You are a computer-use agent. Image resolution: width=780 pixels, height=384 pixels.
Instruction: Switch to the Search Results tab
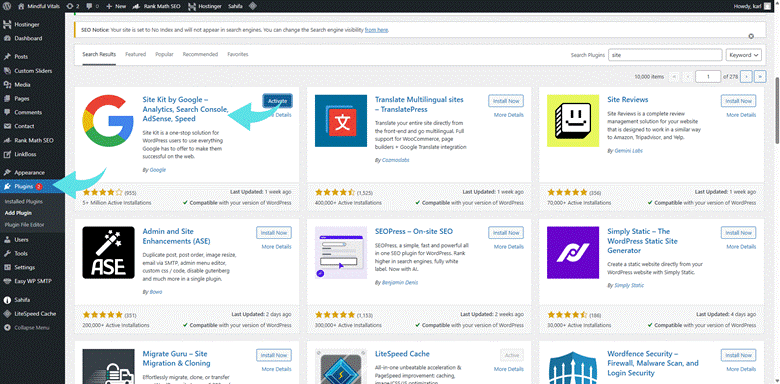(99, 55)
